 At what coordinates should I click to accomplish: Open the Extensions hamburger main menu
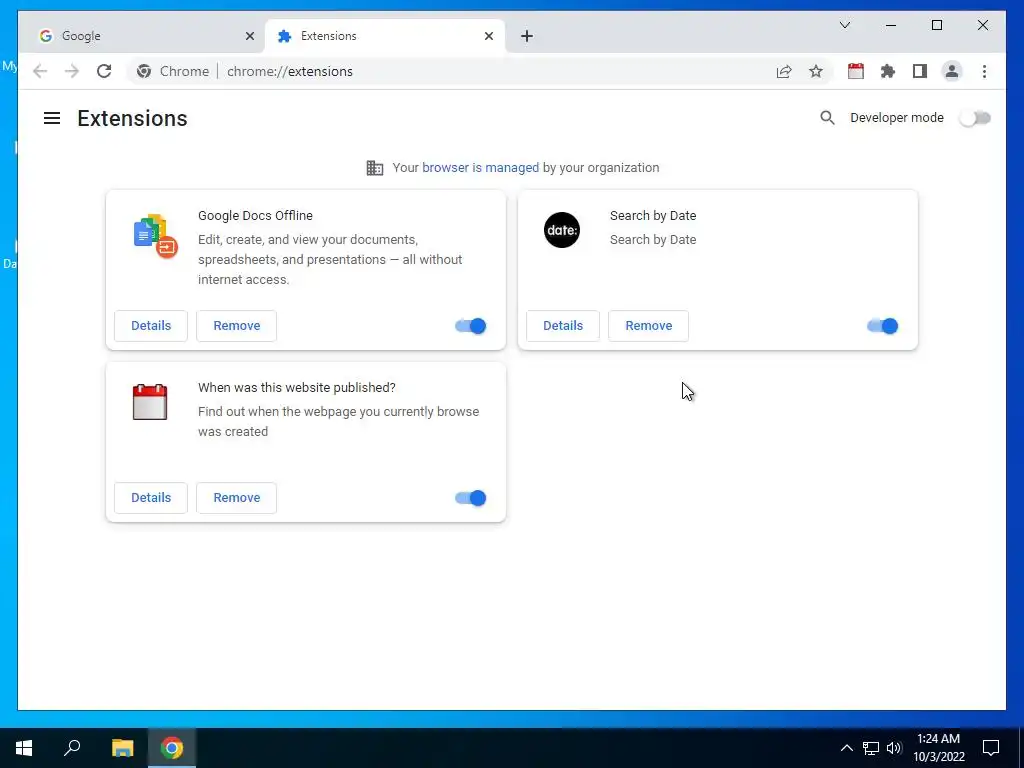point(52,118)
